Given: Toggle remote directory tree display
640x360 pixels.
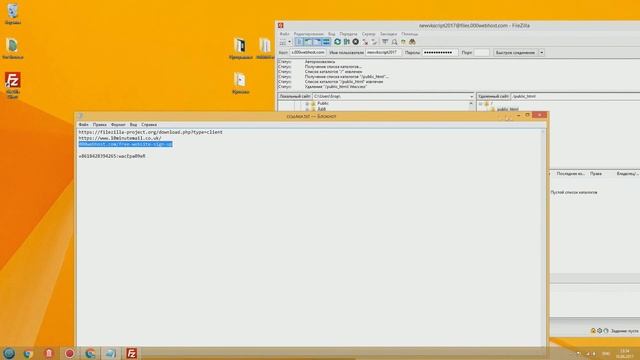Looking at the screenshot, I should coord(317,42).
